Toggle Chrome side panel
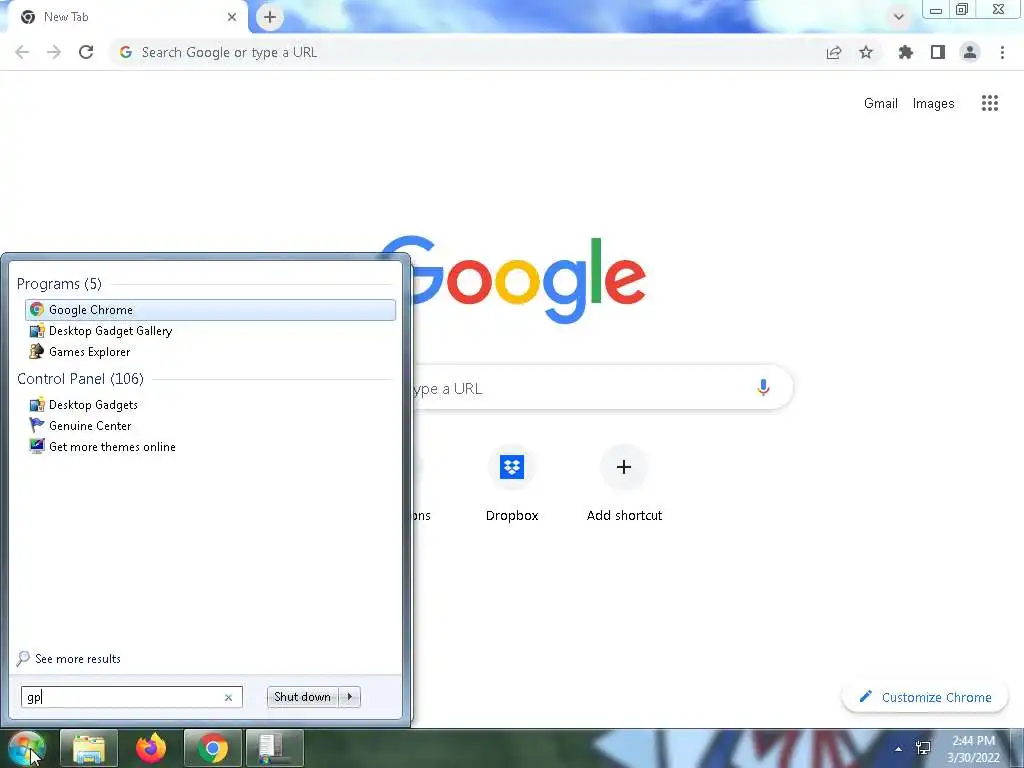This screenshot has width=1024, height=768. 938,52
